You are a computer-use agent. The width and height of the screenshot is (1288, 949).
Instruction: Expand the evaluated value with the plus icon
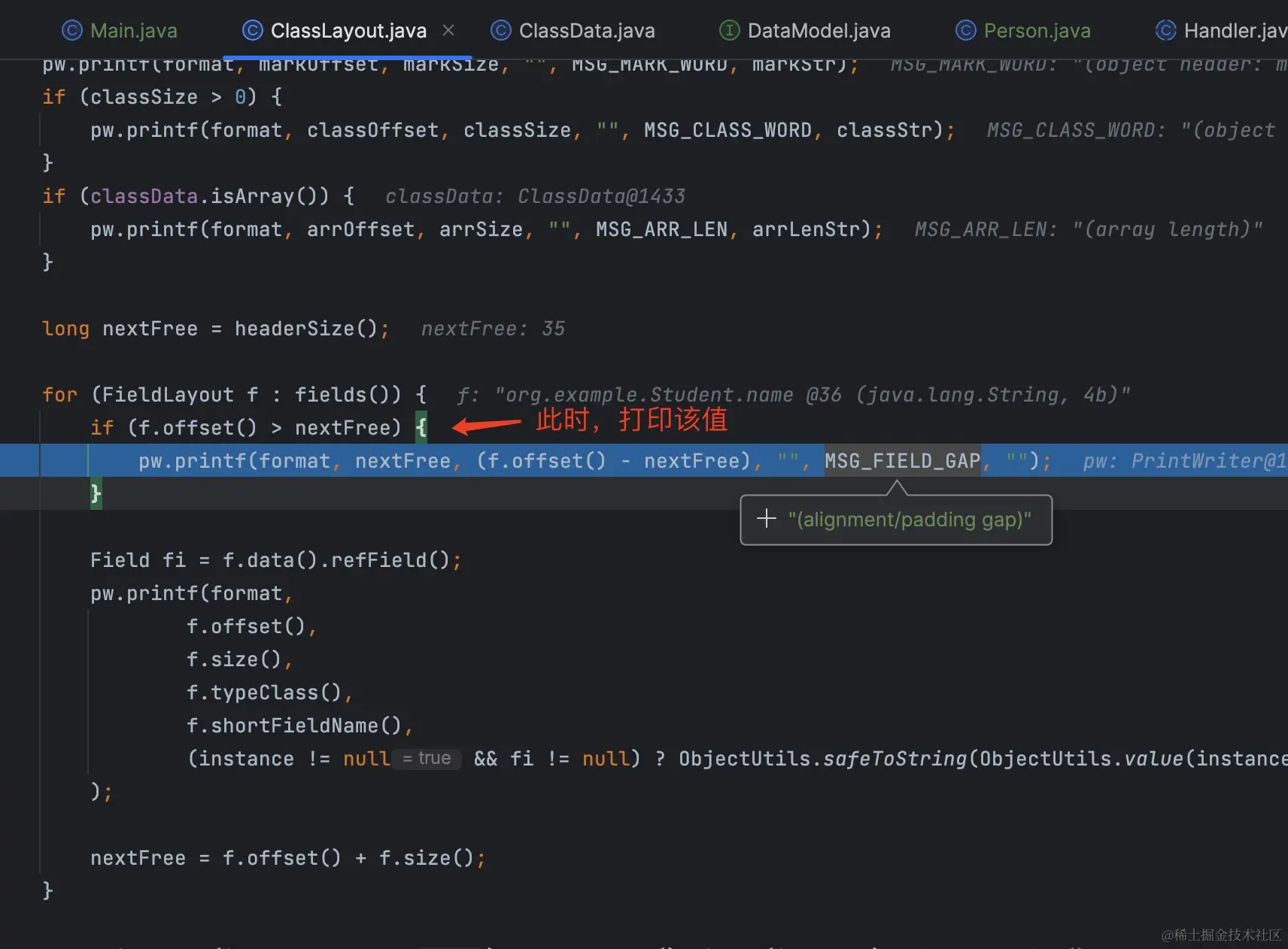pyautogui.click(x=766, y=518)
